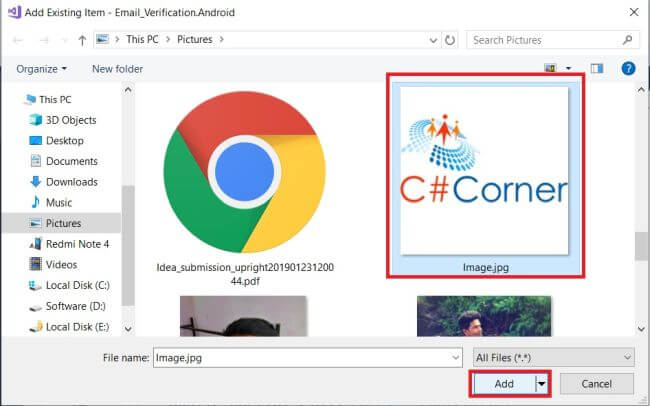Screen dimensions: 650x406
Task: Close the Add Existing Item dialog
Action: click(634, 12)
